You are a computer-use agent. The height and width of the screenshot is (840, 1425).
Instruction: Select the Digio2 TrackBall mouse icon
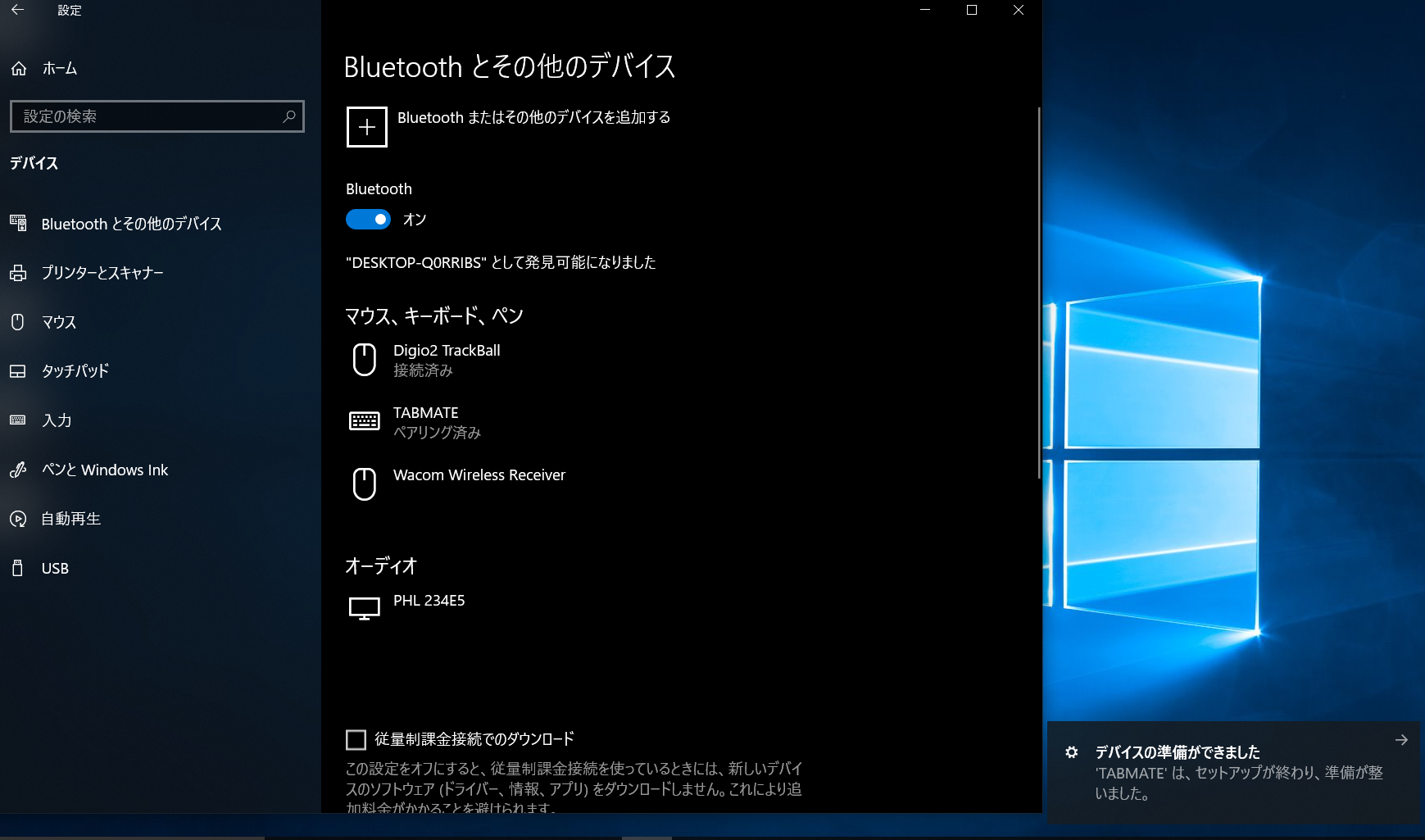pos(364,360)
